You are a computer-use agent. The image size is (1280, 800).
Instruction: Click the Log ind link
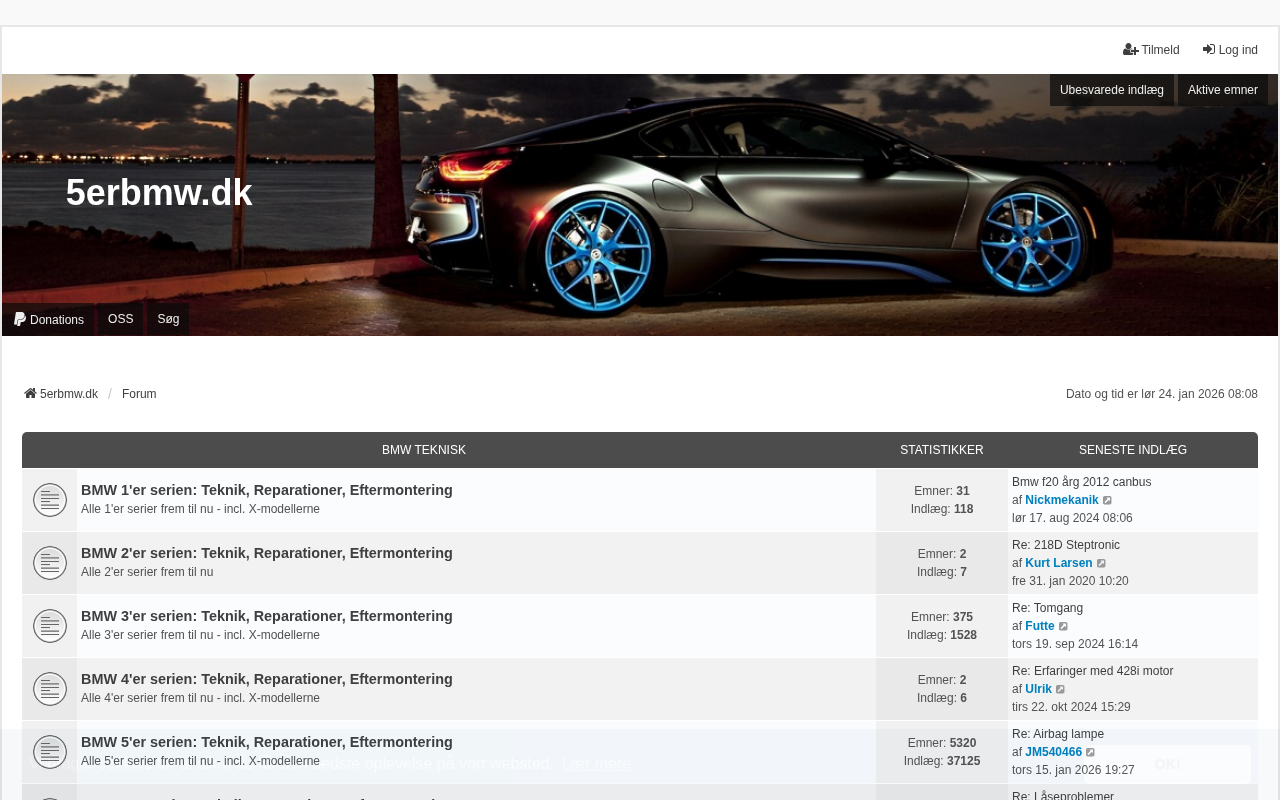[1230, 50]
